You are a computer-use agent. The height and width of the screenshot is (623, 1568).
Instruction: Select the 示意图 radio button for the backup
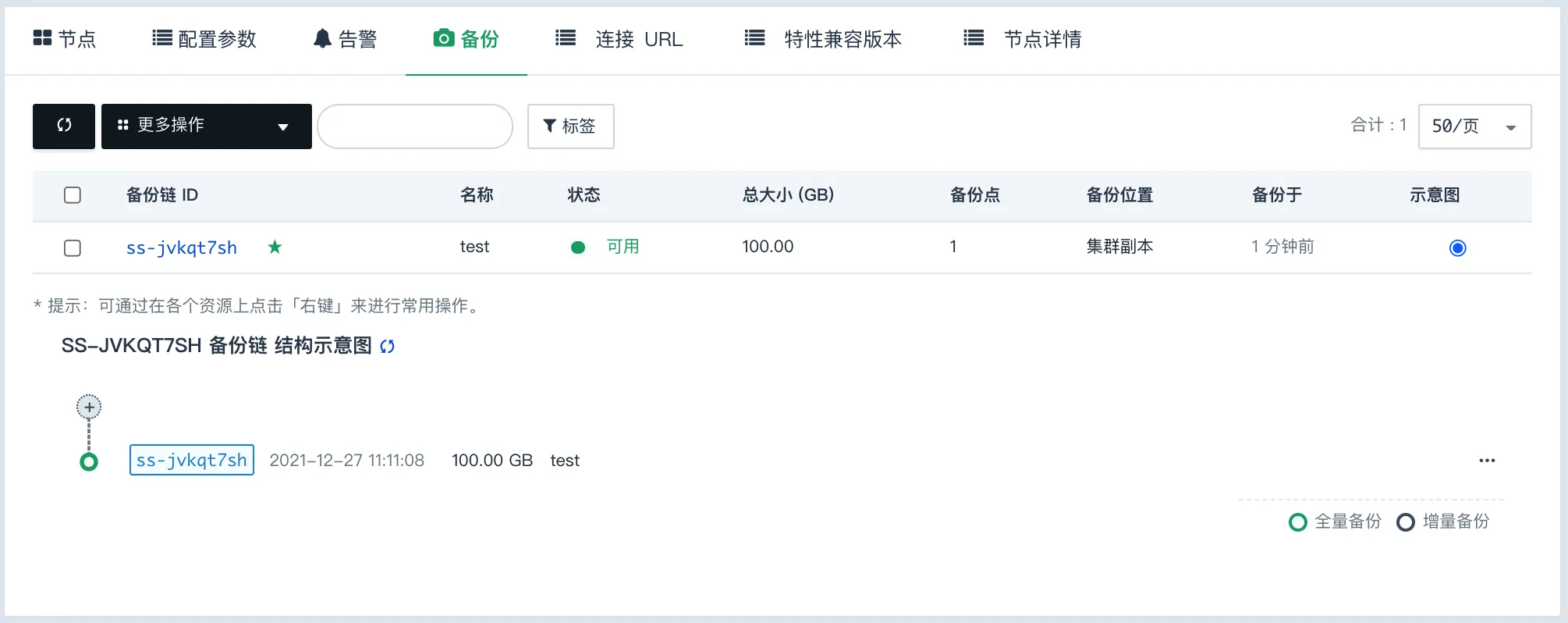click(x=1457, y=248)
